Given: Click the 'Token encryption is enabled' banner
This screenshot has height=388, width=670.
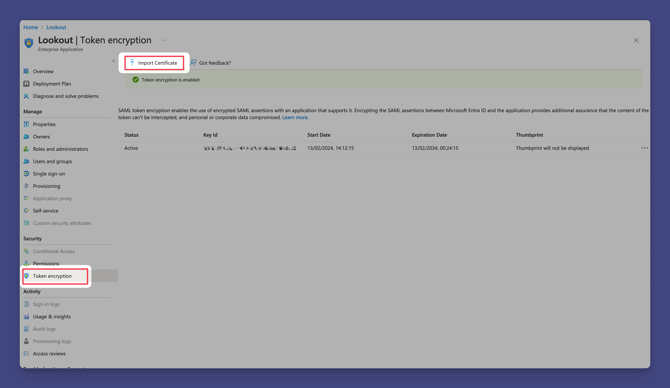Looking at the screenshot, I should [x=384, y=80].
